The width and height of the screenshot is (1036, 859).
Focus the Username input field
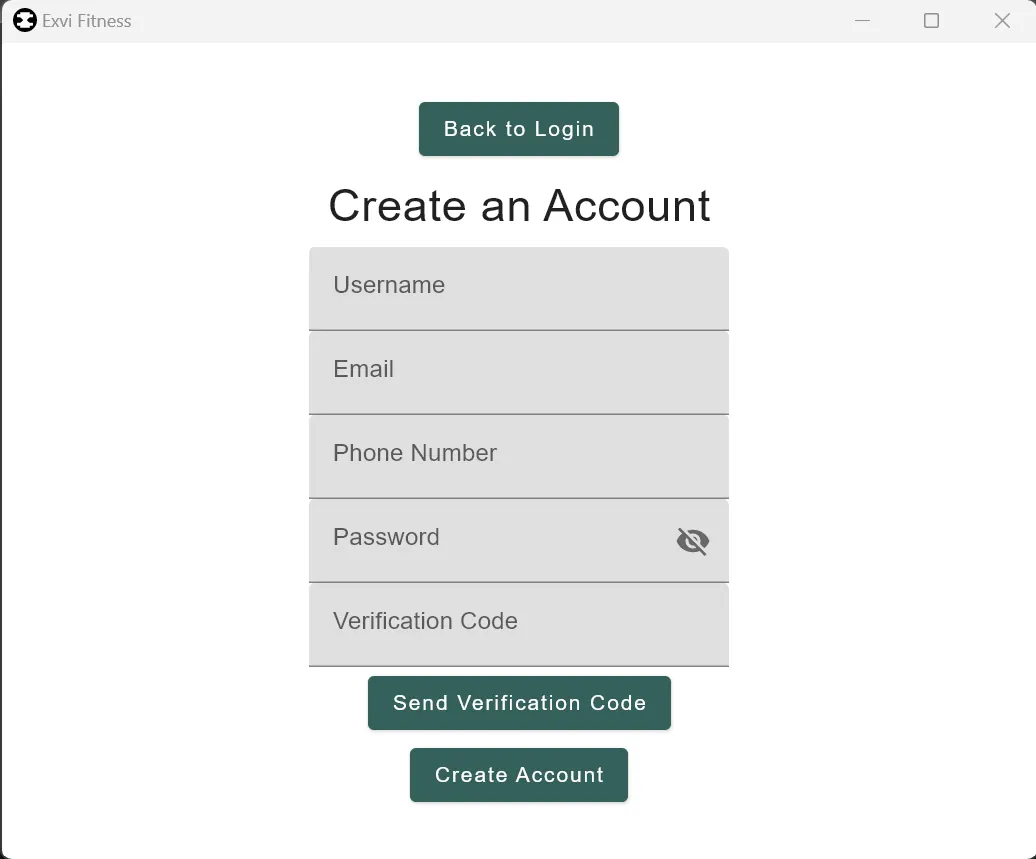coord(519,289)
